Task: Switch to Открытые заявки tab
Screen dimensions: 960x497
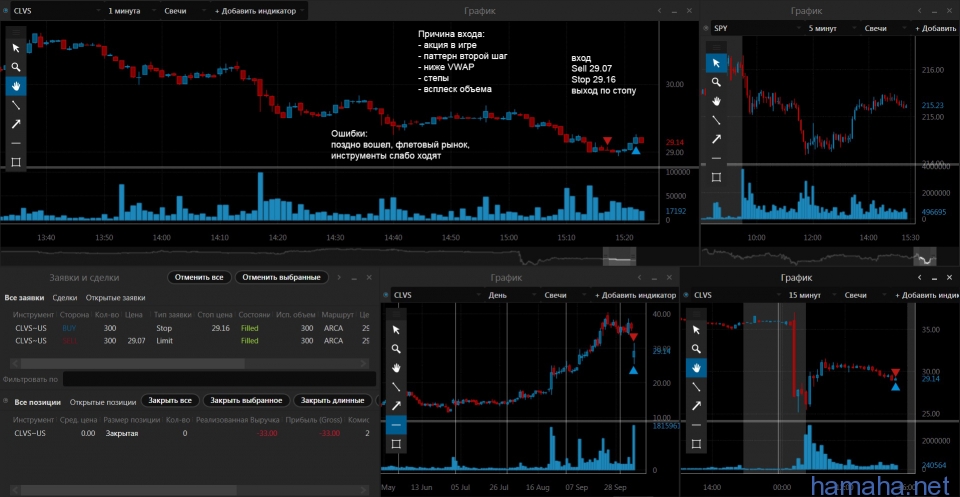Action: 115,298
